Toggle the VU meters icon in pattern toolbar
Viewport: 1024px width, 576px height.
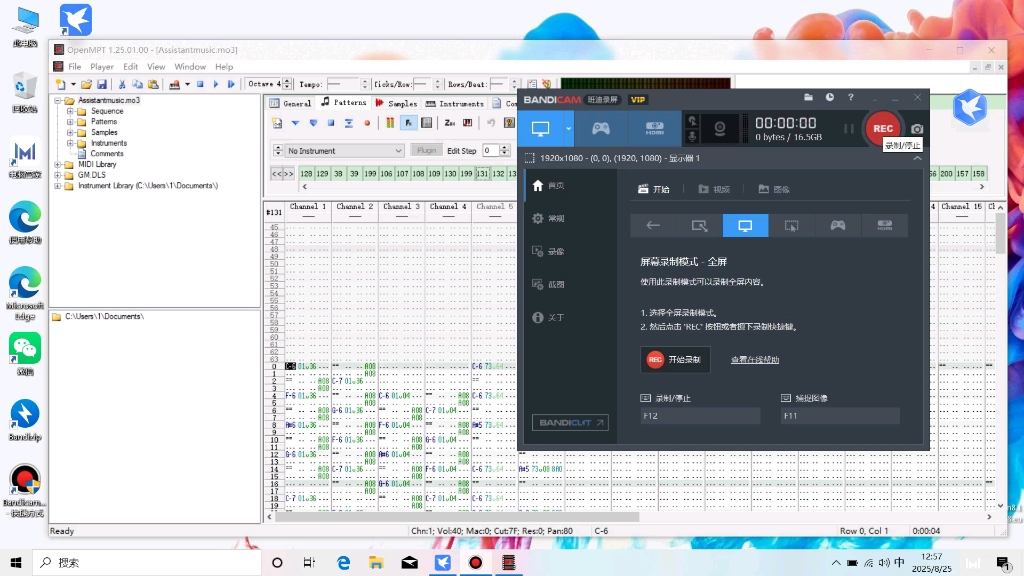(390, 123)
